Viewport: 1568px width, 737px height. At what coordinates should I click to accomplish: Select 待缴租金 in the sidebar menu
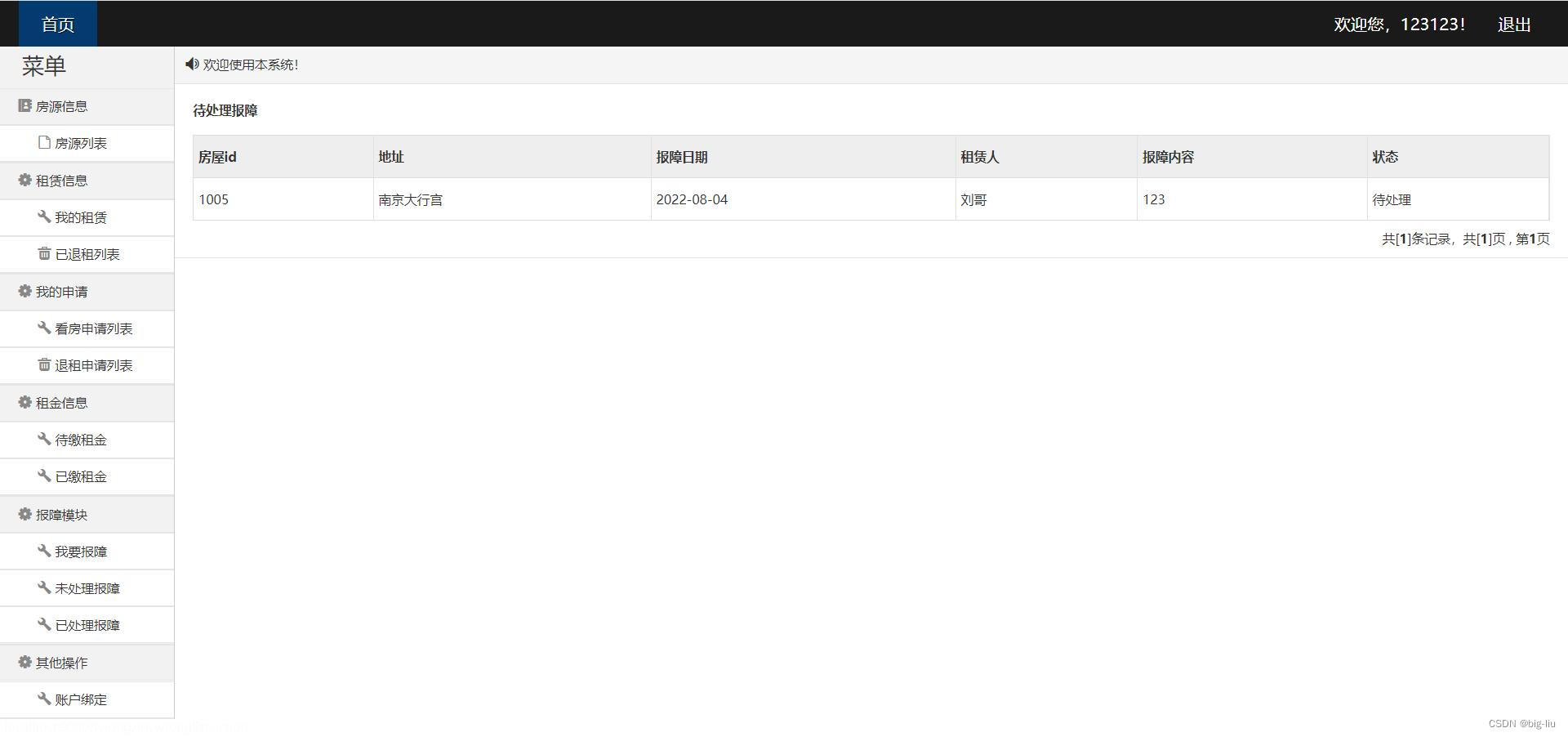(80, 440)
